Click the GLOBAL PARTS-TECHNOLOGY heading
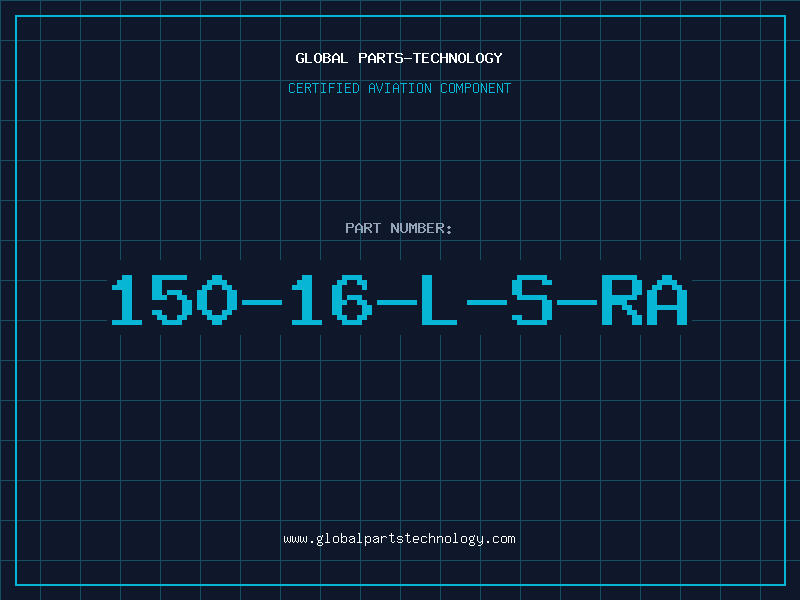This screenshot has height=600, width=800. point(399,58)
